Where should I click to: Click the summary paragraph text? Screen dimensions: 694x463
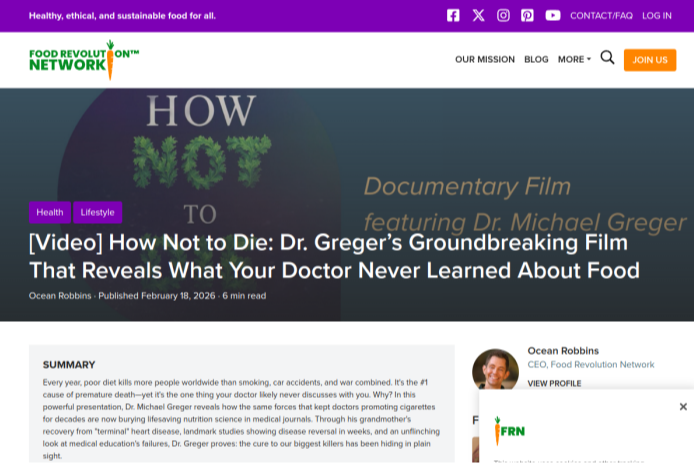[241, 419]
